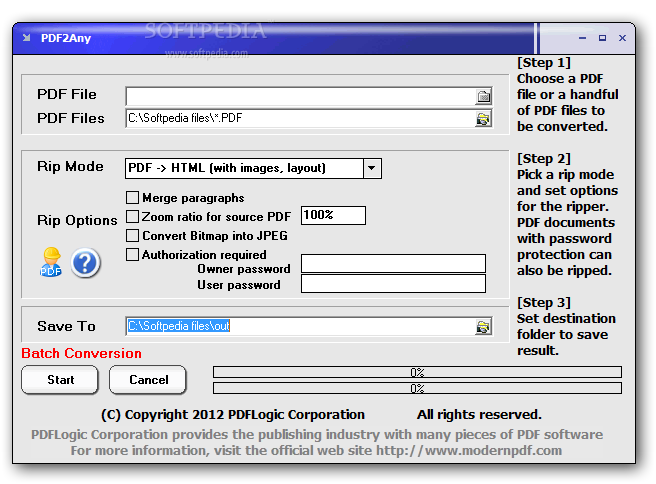The width and height of the screenshot is (656, 484).
Task: Focus the User password field
Action: tap(393, 284)
